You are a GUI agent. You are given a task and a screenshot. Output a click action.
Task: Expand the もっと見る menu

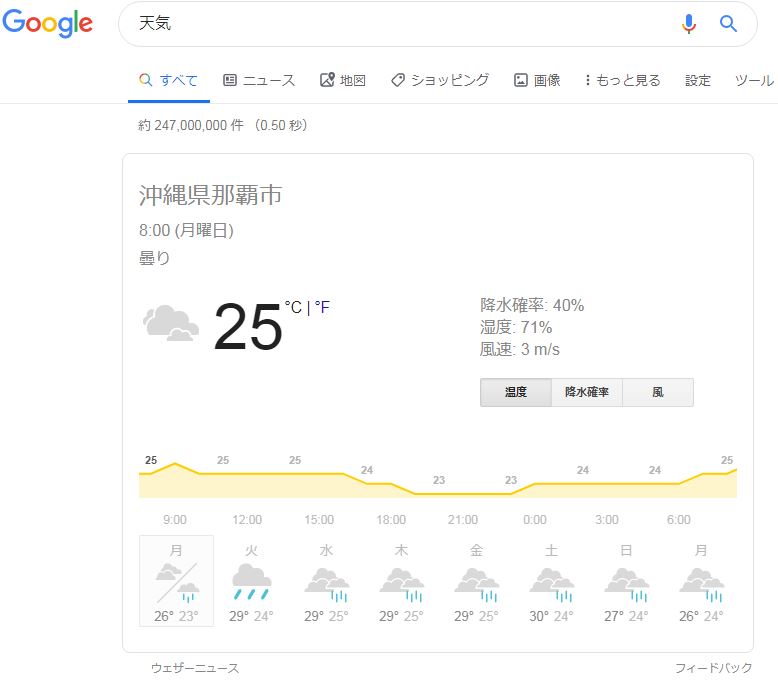click(x=622, y=80)
